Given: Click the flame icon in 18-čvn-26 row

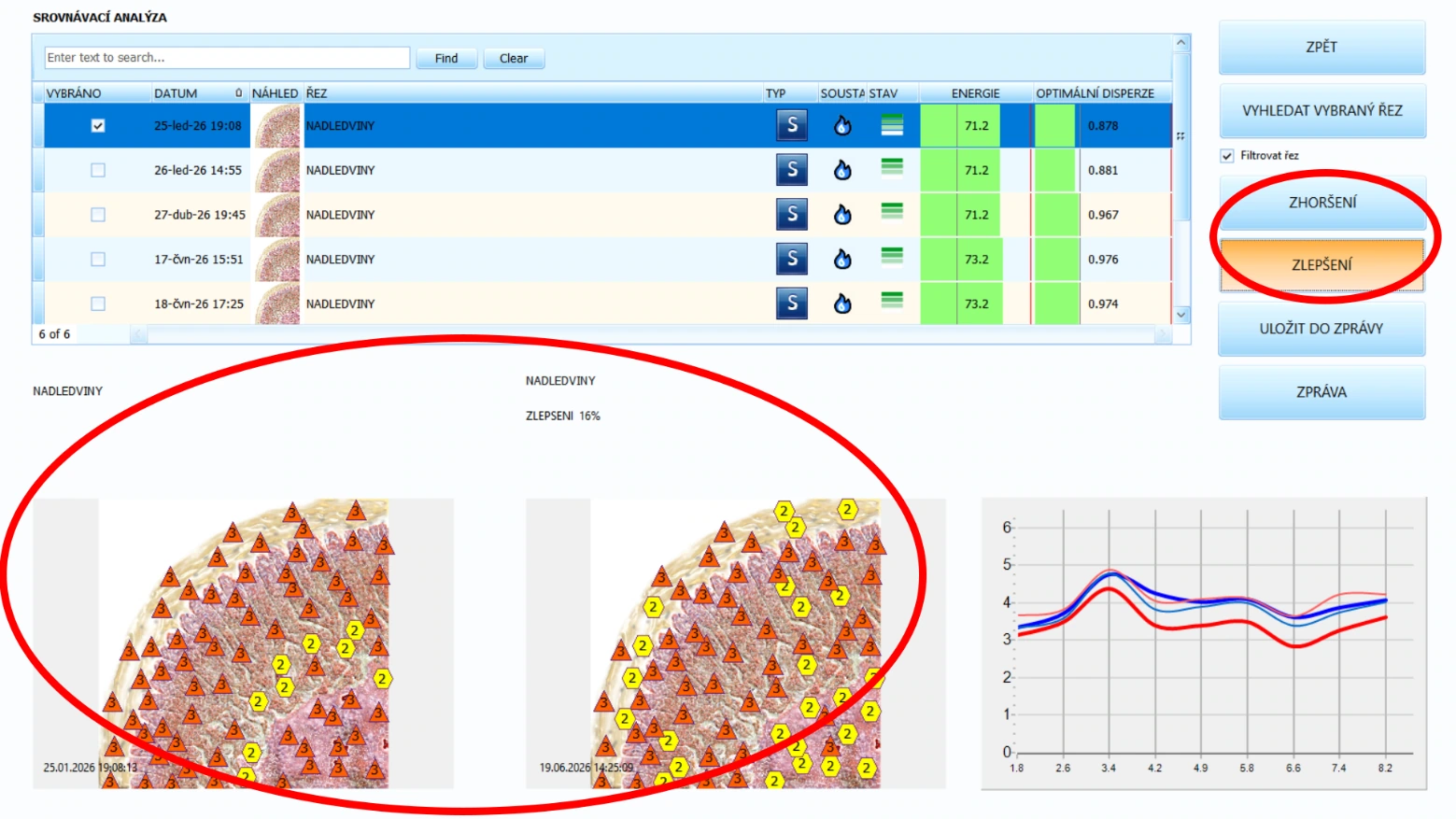Looking at the screenshot, I should [842, 304].
